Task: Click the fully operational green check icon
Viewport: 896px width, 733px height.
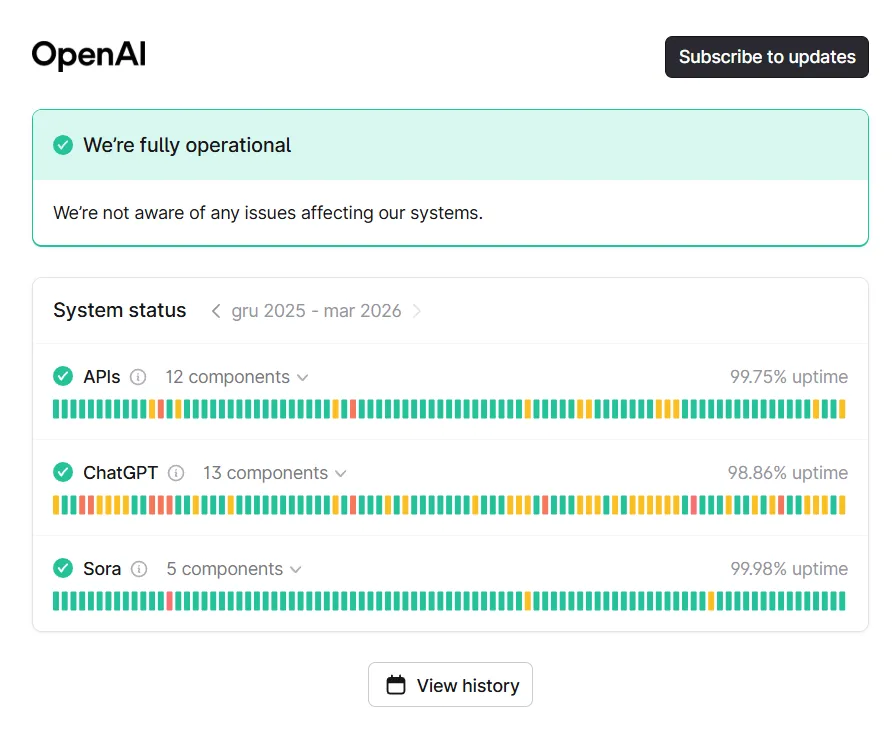Action: [x=63, y=145]
